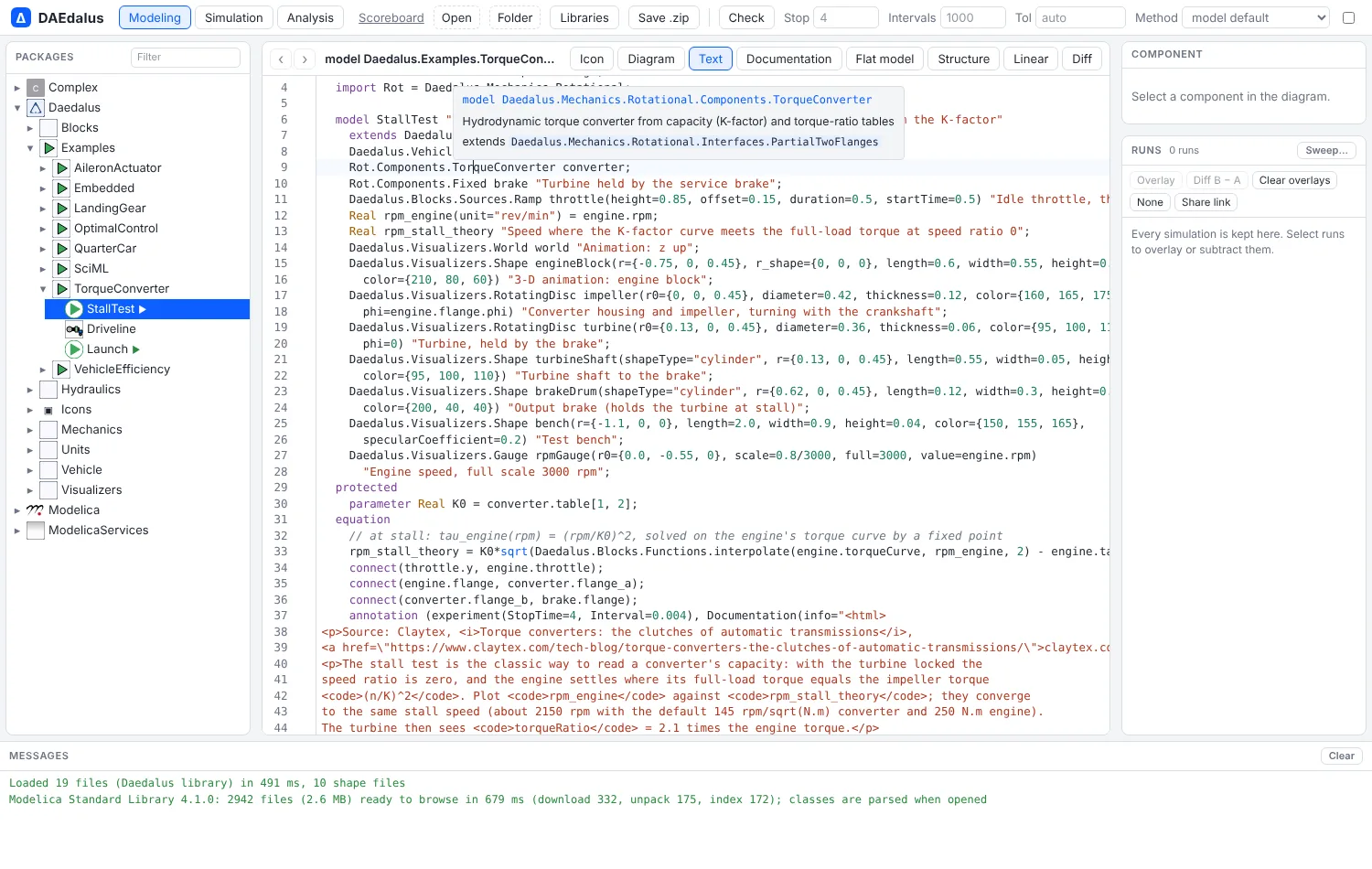Click the Daedalus package triangle icon
1372x869 pixels.
click(36, 108)
